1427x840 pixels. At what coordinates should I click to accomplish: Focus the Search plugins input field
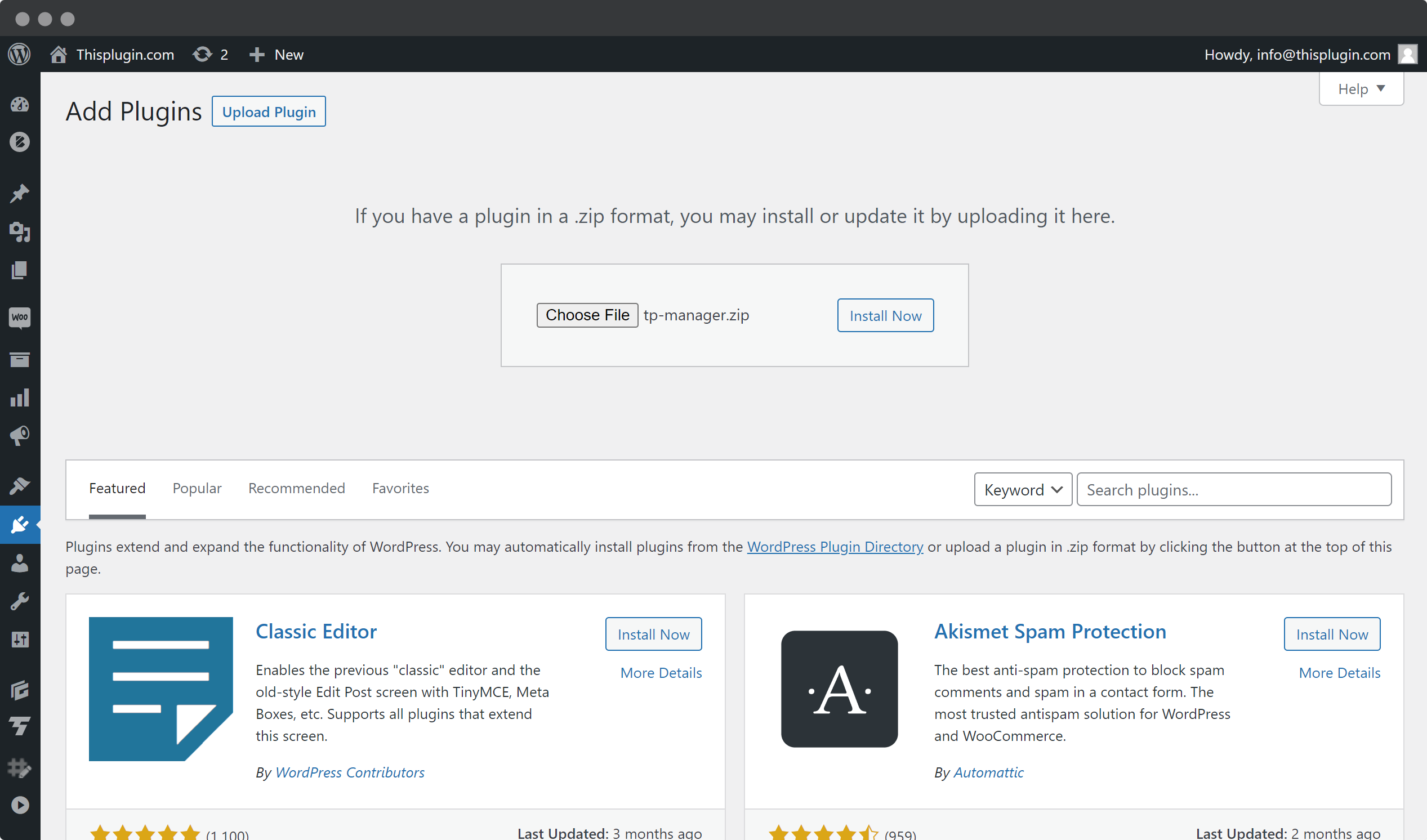click(x=1234, y=490)
